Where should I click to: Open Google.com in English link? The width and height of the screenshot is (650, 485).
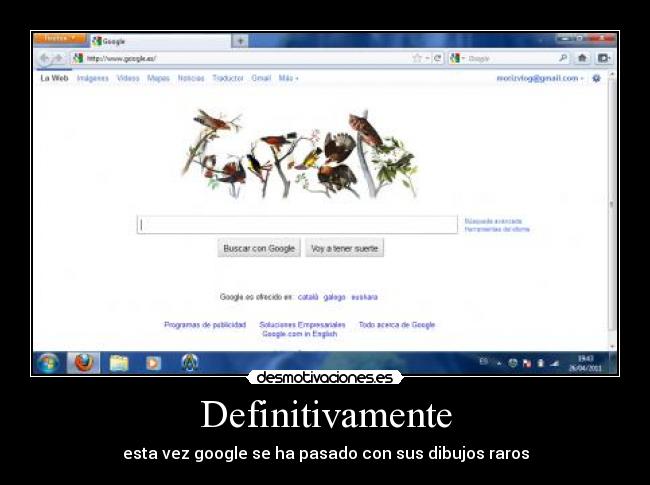299,334
